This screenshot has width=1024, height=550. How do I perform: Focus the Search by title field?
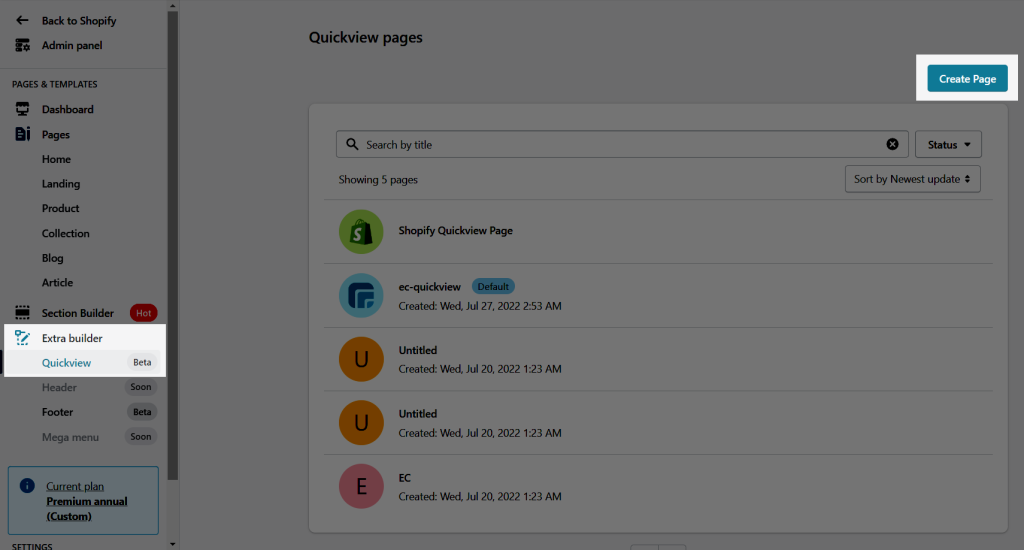[x=622, y=144]
